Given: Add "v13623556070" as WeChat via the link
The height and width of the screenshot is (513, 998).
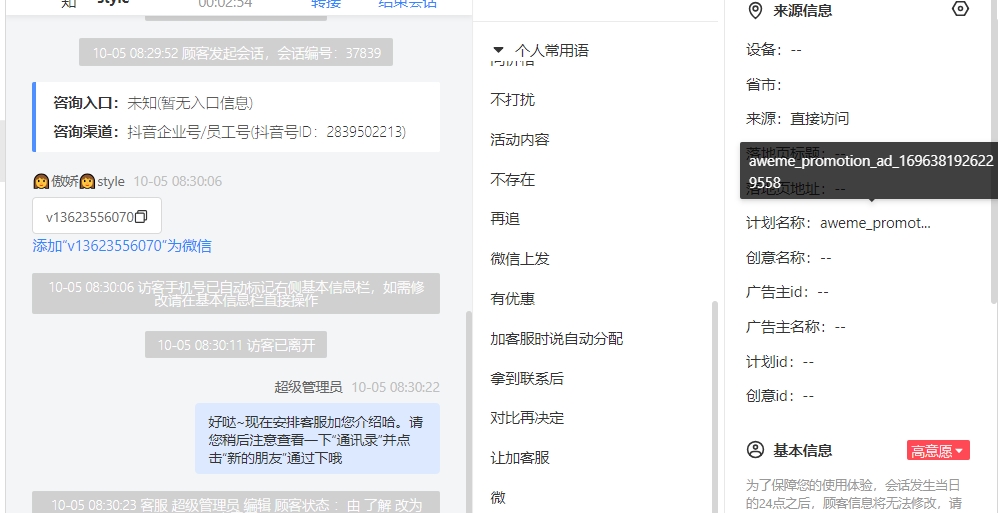Looking at the screenshot, I should coord(122,246).
